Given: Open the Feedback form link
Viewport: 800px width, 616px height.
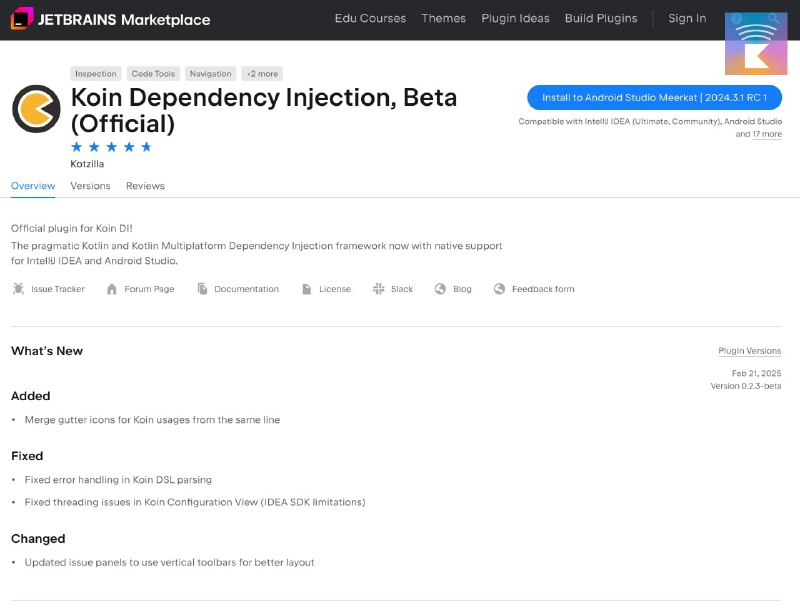Looking at the screenshot, I should pyautogui.click(x=543, y=289).
